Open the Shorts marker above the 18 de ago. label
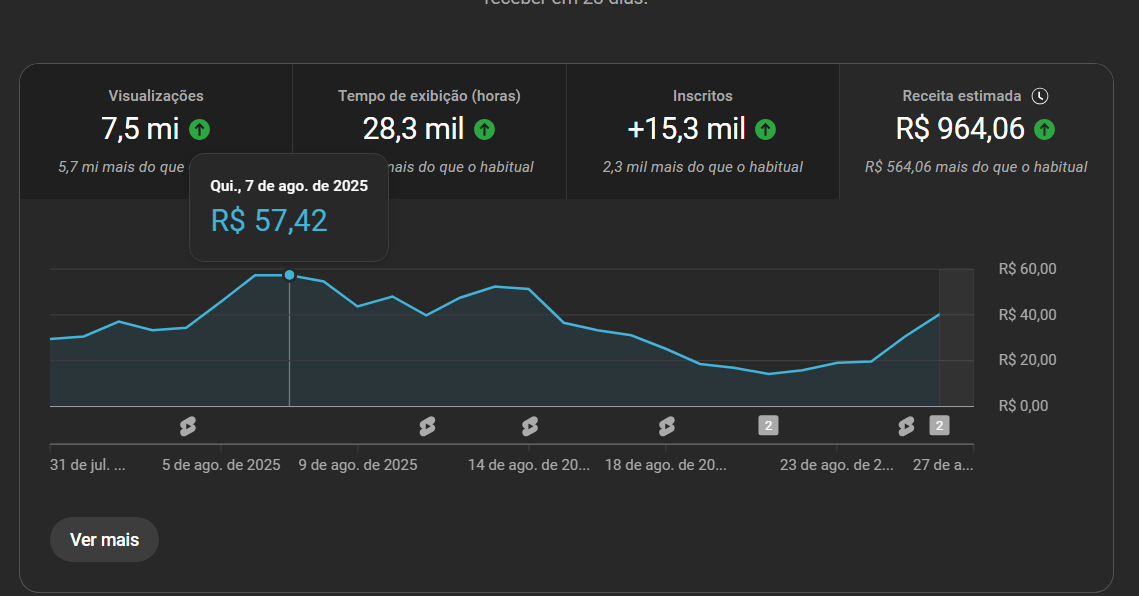The width and height of the screenshot is (1139, 596). point(667,426)
